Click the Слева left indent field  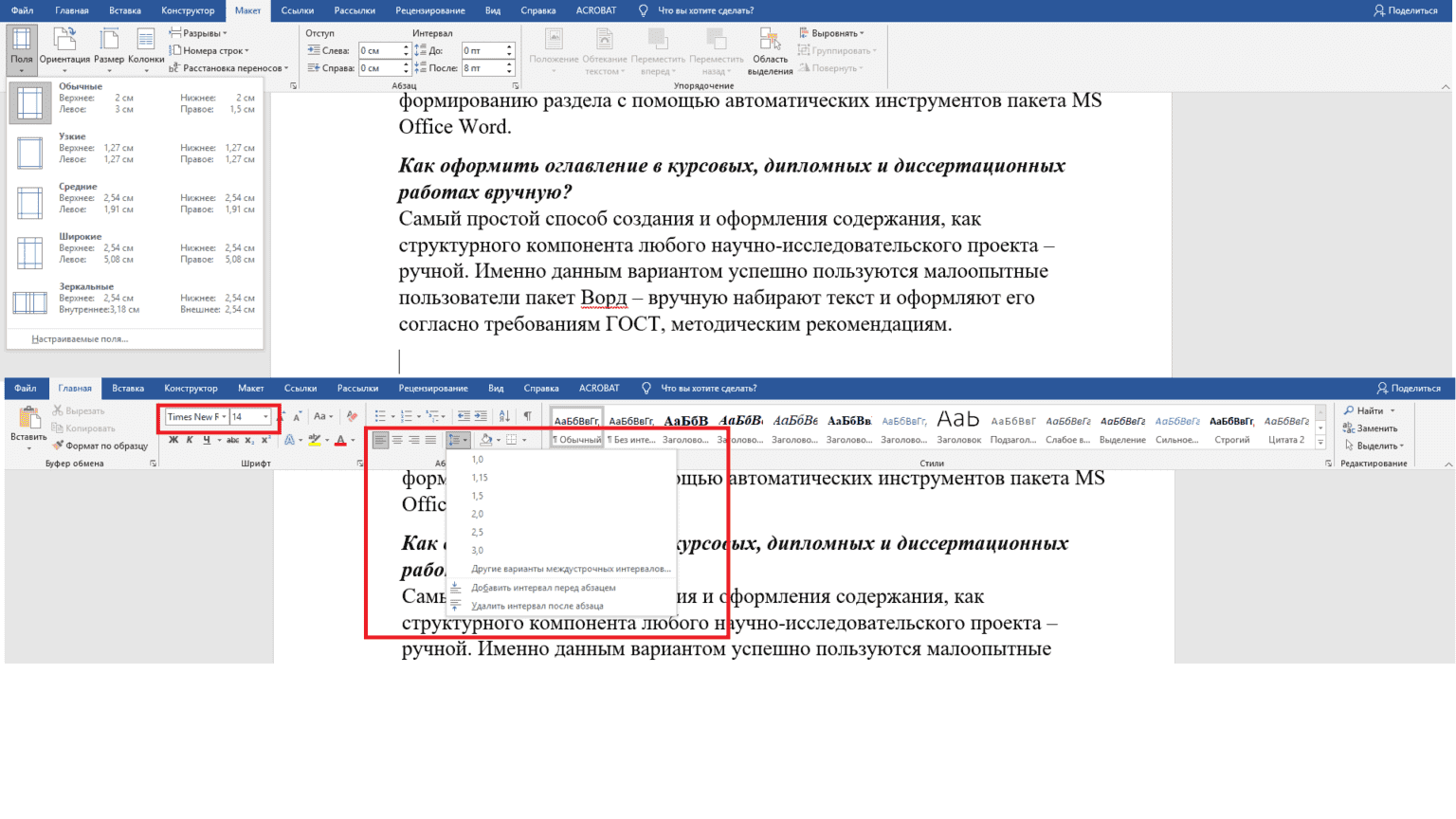[381, 50]
